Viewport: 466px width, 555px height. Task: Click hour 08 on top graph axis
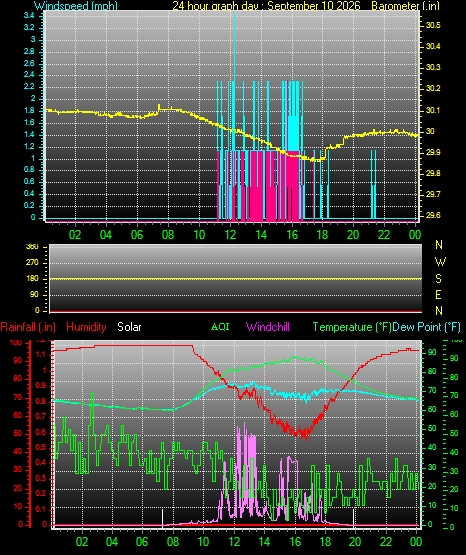click(x=168, y=235)
